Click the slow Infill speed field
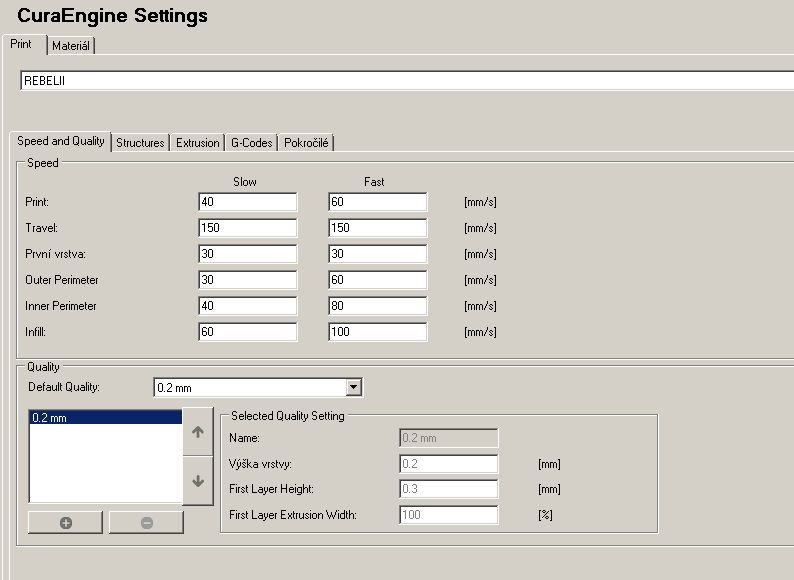Viewport: 794px width, 580px height. pos(247,332)
